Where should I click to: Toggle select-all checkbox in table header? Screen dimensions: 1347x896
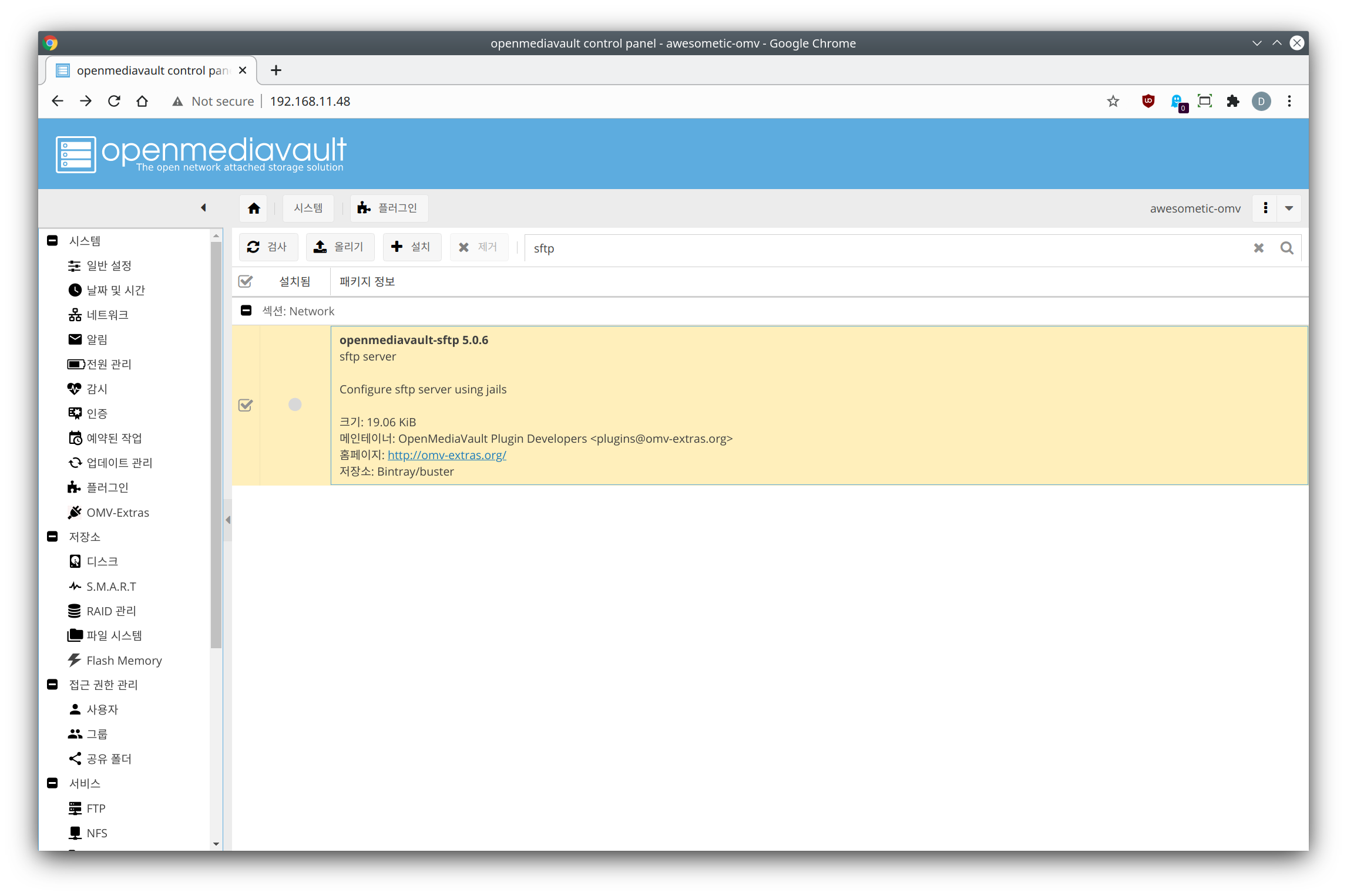point(246,282)
